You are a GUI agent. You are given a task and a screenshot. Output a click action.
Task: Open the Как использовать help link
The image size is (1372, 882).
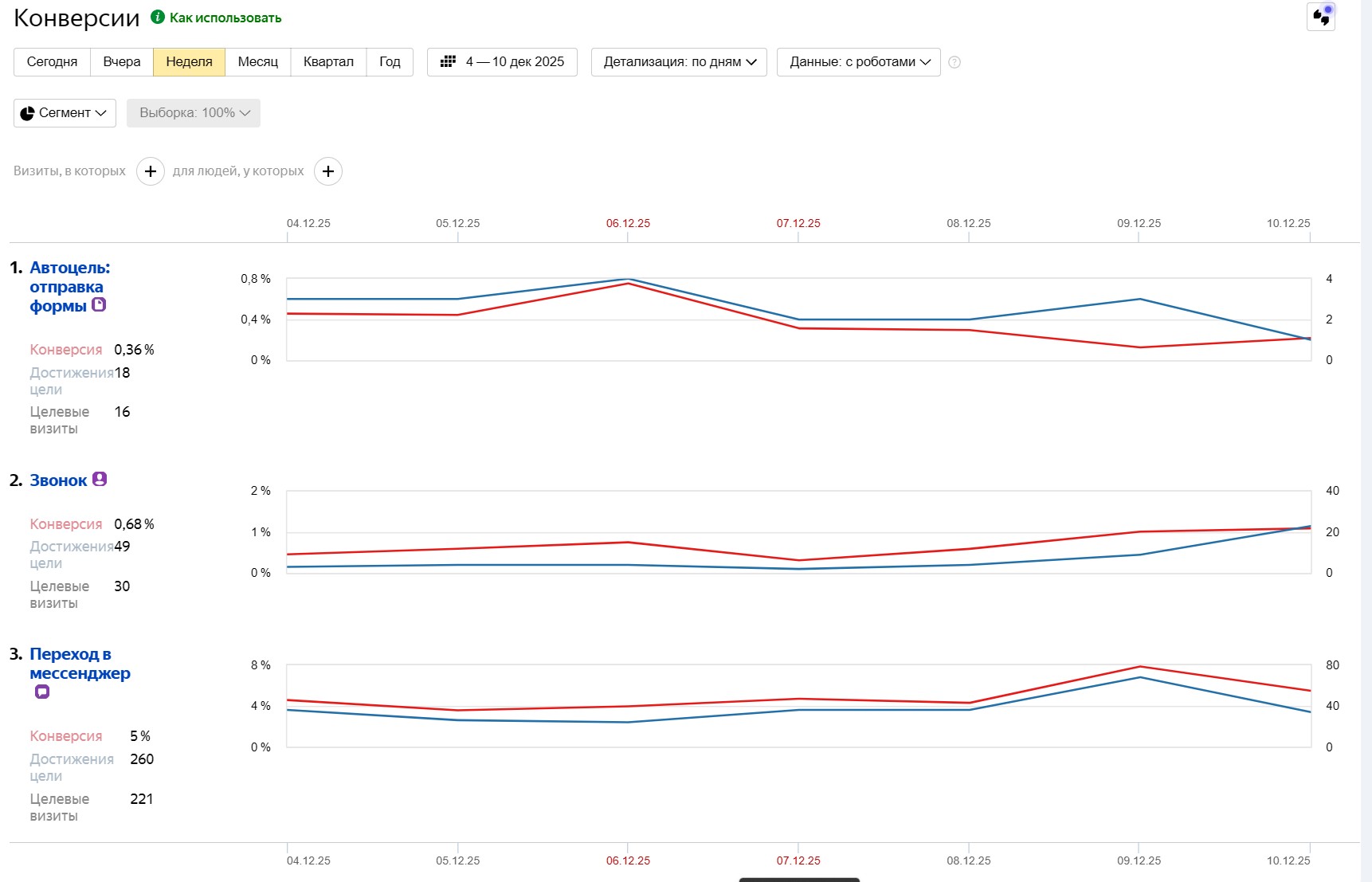pos(225,18)
